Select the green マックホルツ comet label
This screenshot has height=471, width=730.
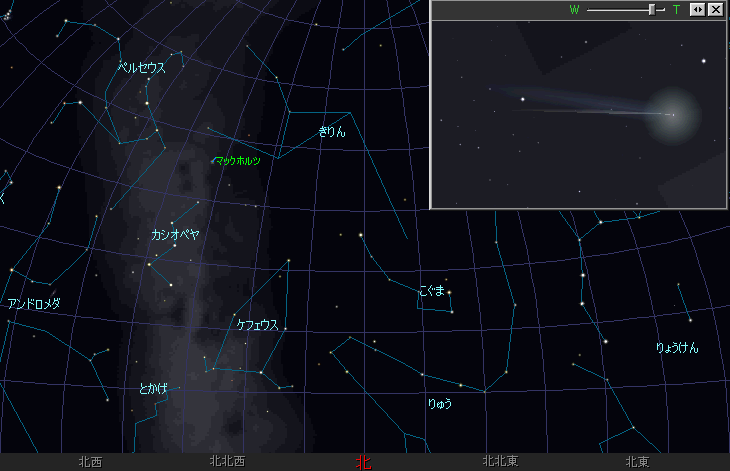[237, 160]
